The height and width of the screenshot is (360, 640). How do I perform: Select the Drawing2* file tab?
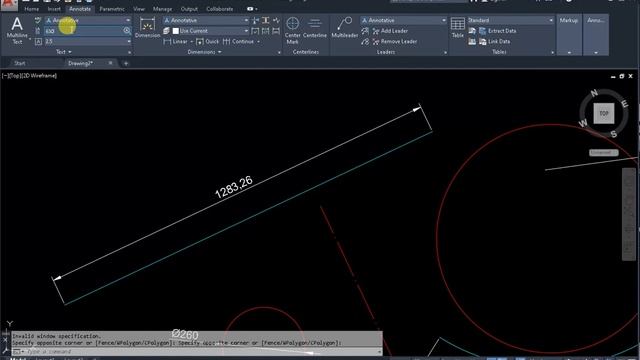(x=81, y=63)
